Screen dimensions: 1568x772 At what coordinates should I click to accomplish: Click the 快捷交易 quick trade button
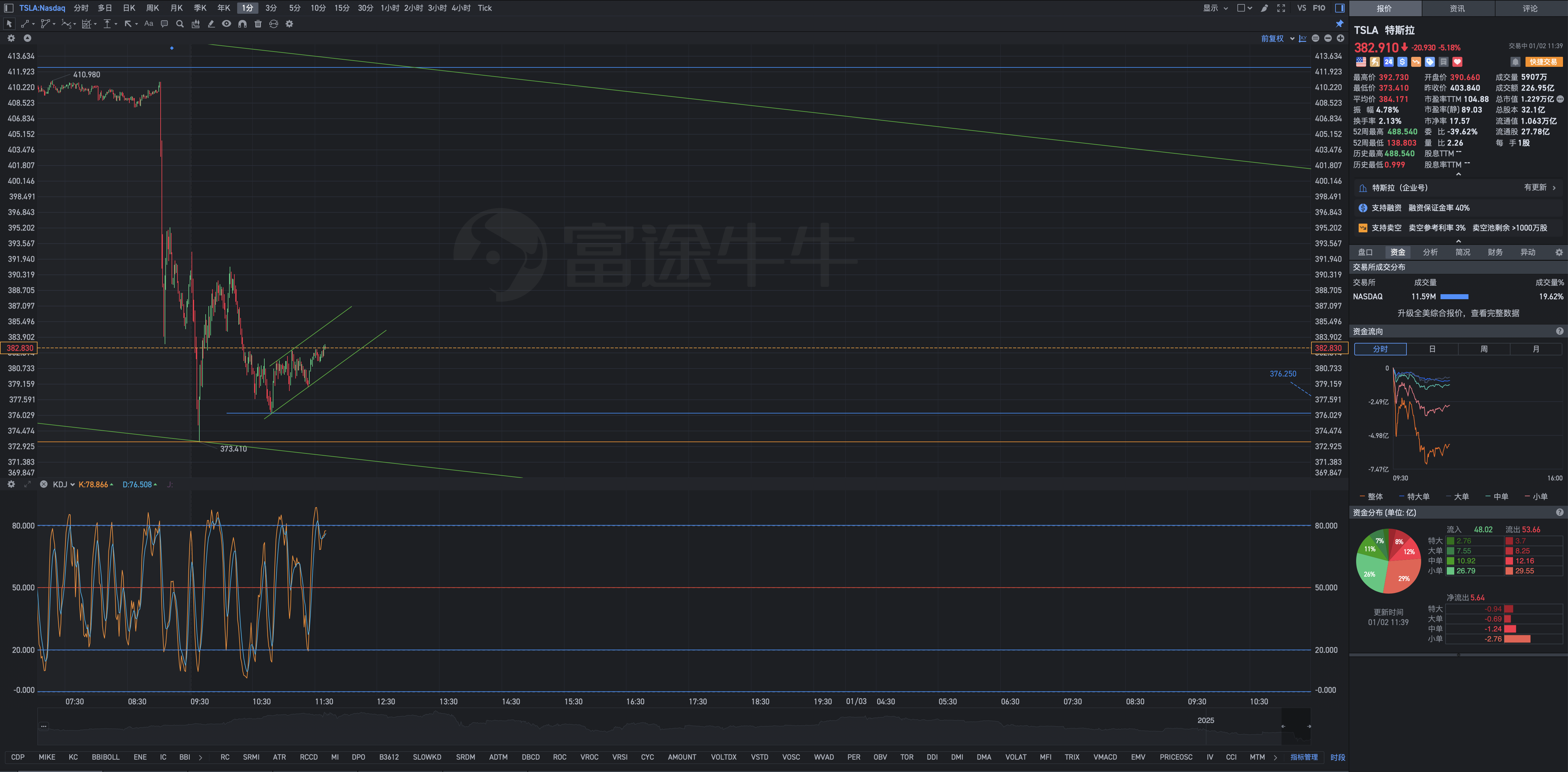pyautogui.click(x=1544, y=62)
